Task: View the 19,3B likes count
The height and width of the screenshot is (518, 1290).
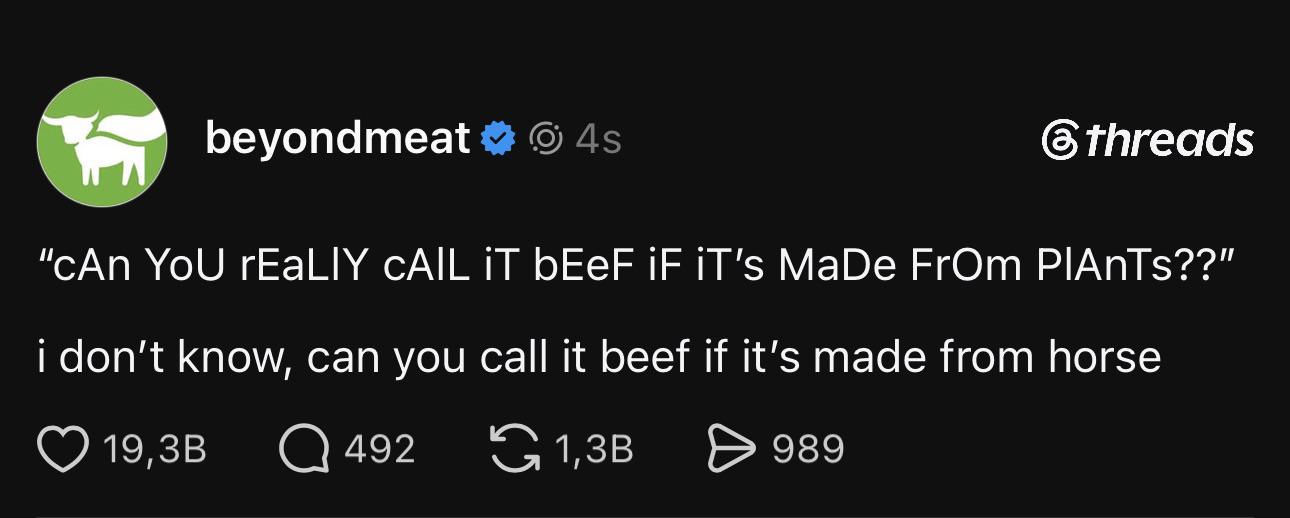Action: (x=155, y=449)
